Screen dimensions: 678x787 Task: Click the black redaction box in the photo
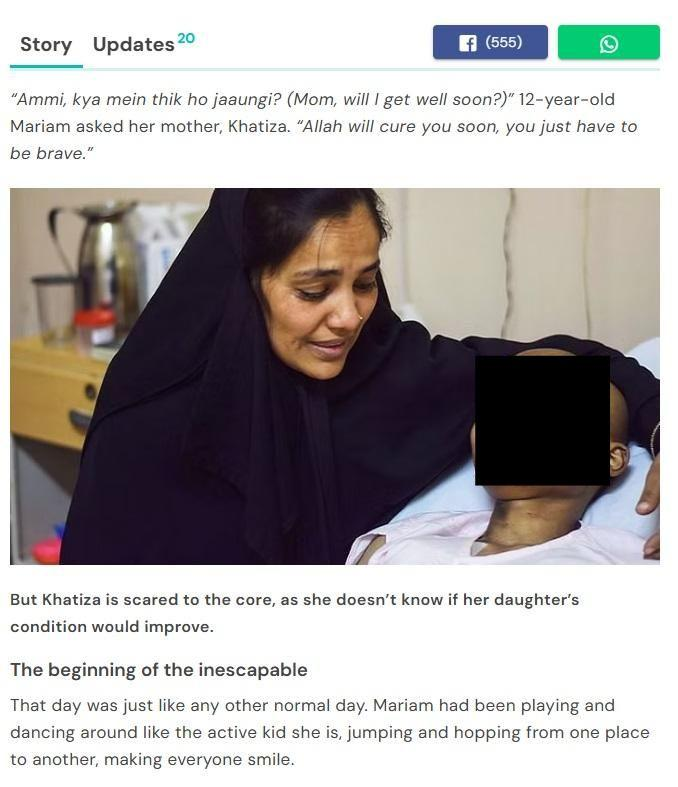(x=542, y=421)
